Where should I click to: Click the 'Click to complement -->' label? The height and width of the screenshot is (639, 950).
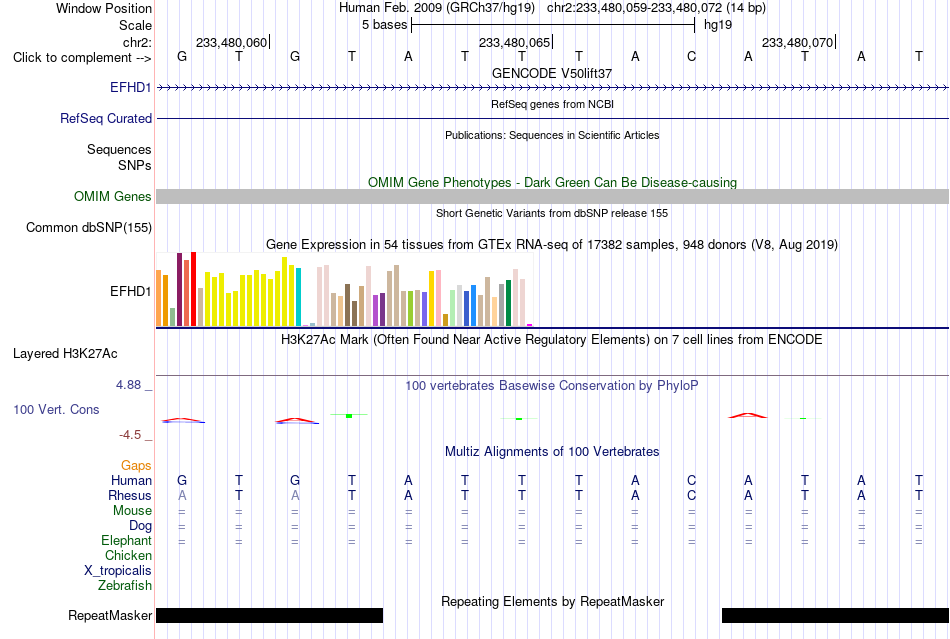pyautogui.click(x=82, y=58)
